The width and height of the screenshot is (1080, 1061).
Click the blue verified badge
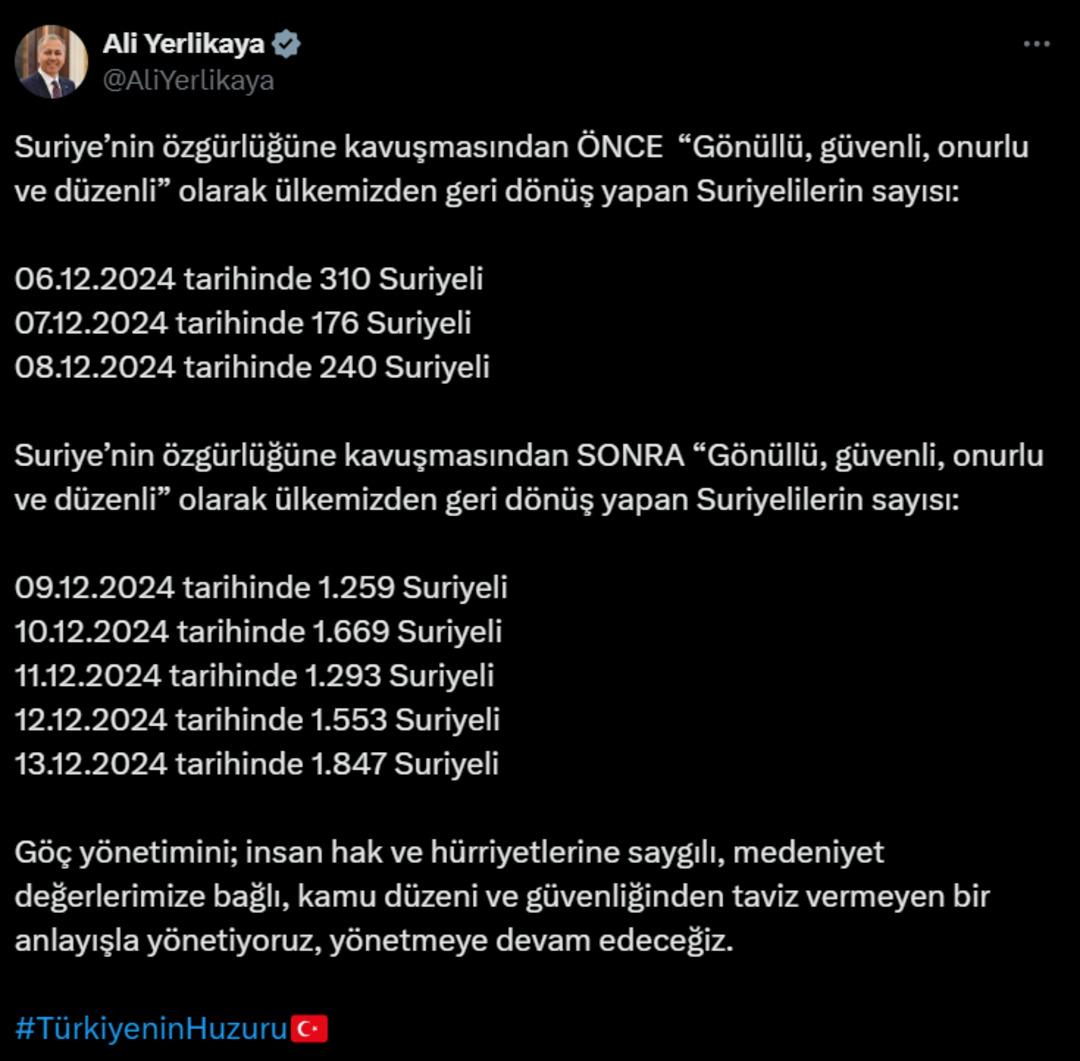[x=288, y=45]
